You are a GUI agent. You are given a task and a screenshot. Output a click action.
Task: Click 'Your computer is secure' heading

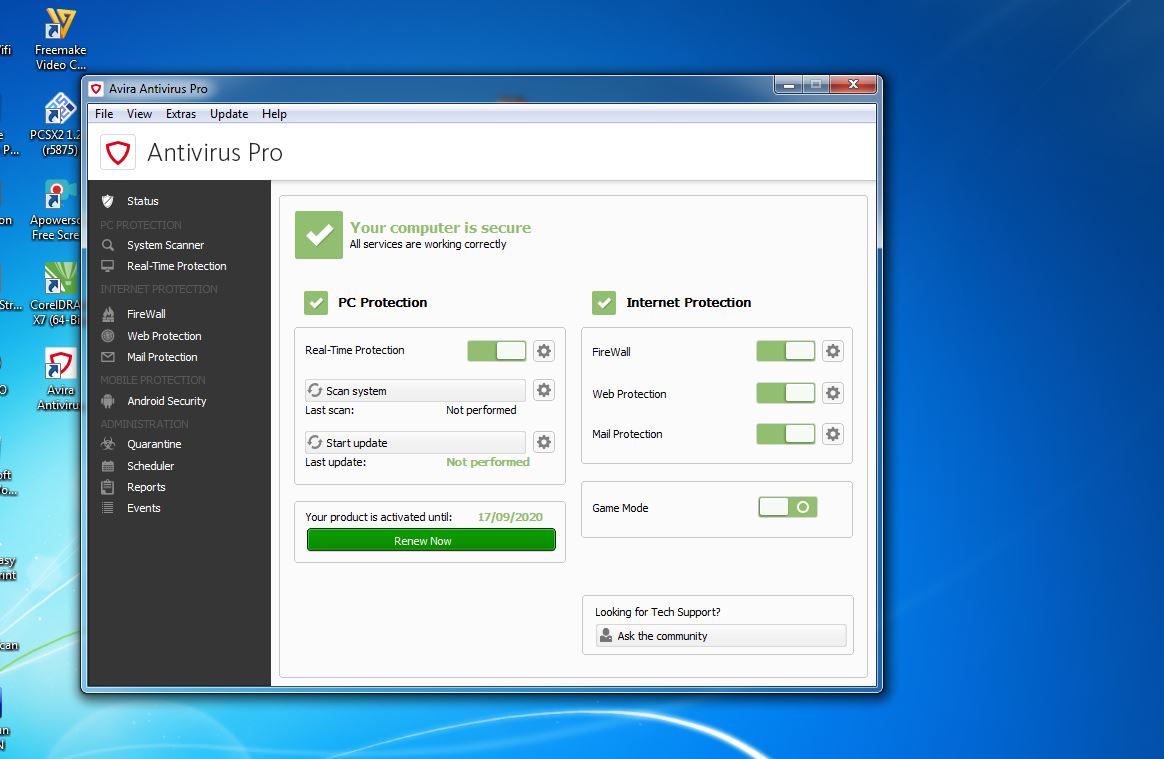click(440, 227)
